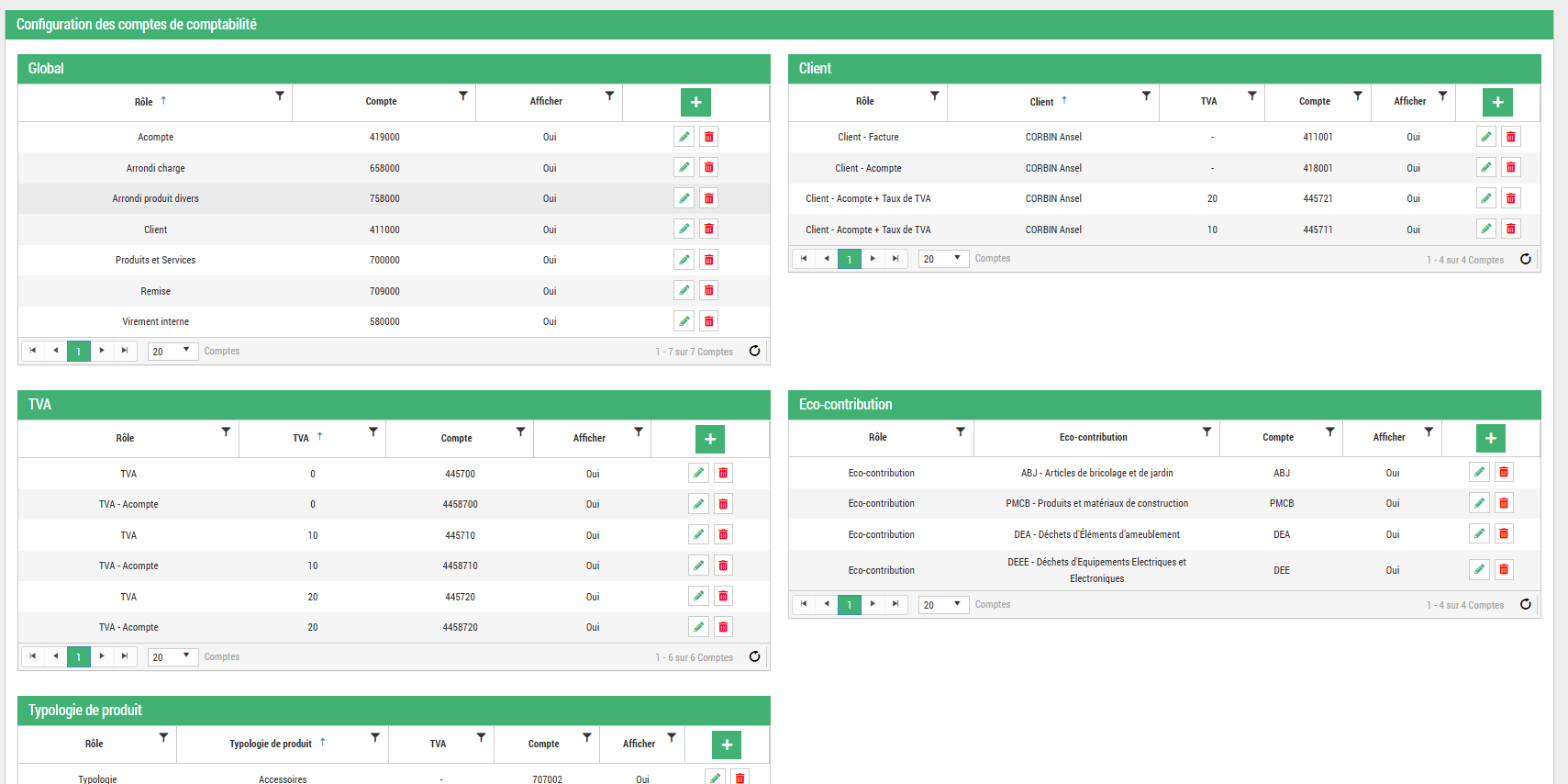Open filter on Client TVA column
Image resolution: width=1568 pixels, height=784 pixels.
(1251, 95)
